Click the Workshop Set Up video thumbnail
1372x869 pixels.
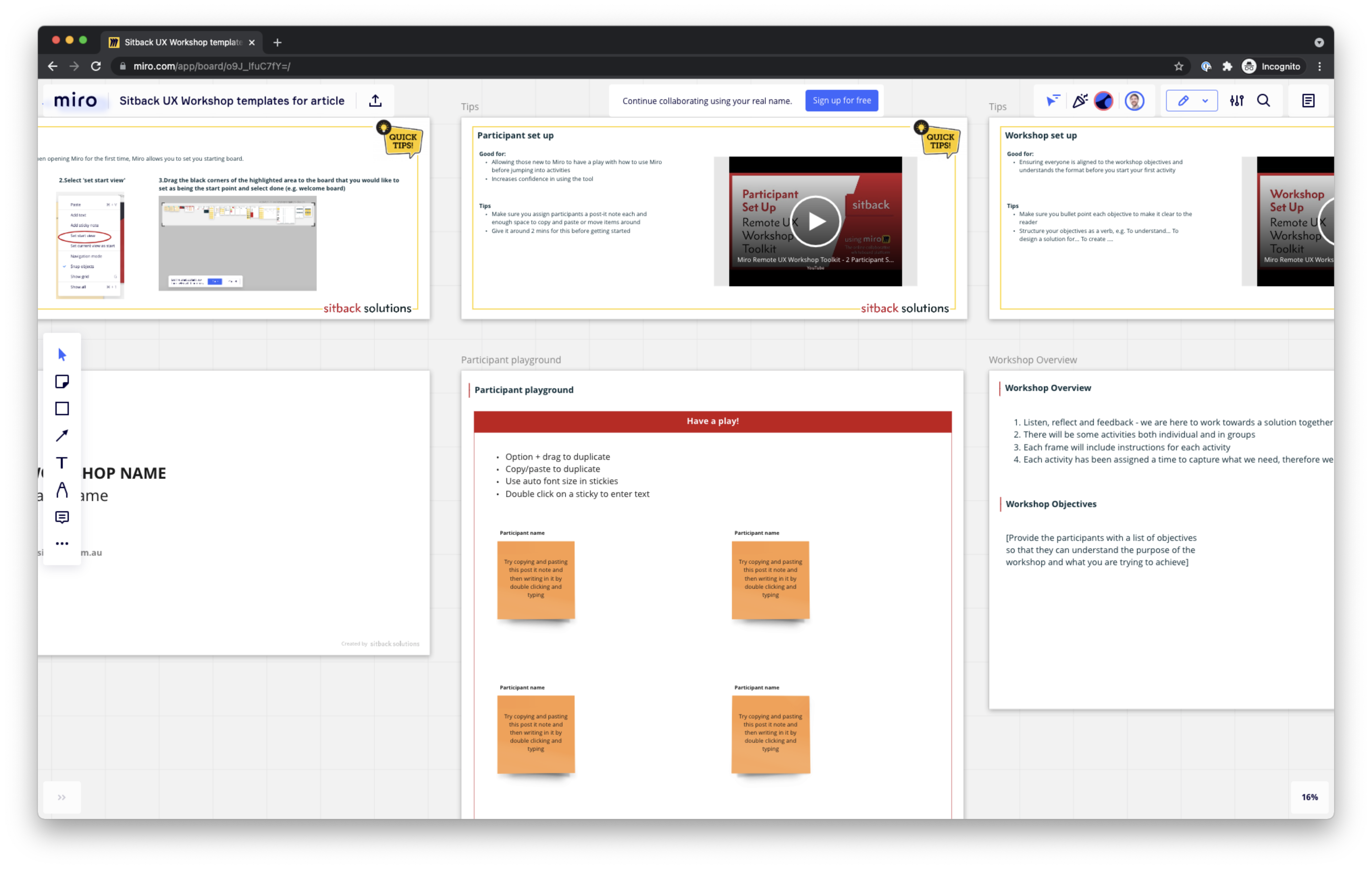[x=1295, y=221]
